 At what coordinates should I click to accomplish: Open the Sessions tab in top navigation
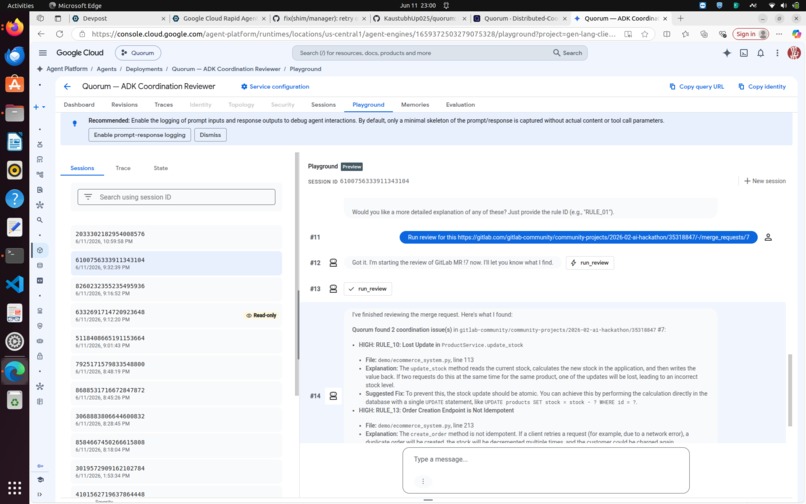[323, 104]
